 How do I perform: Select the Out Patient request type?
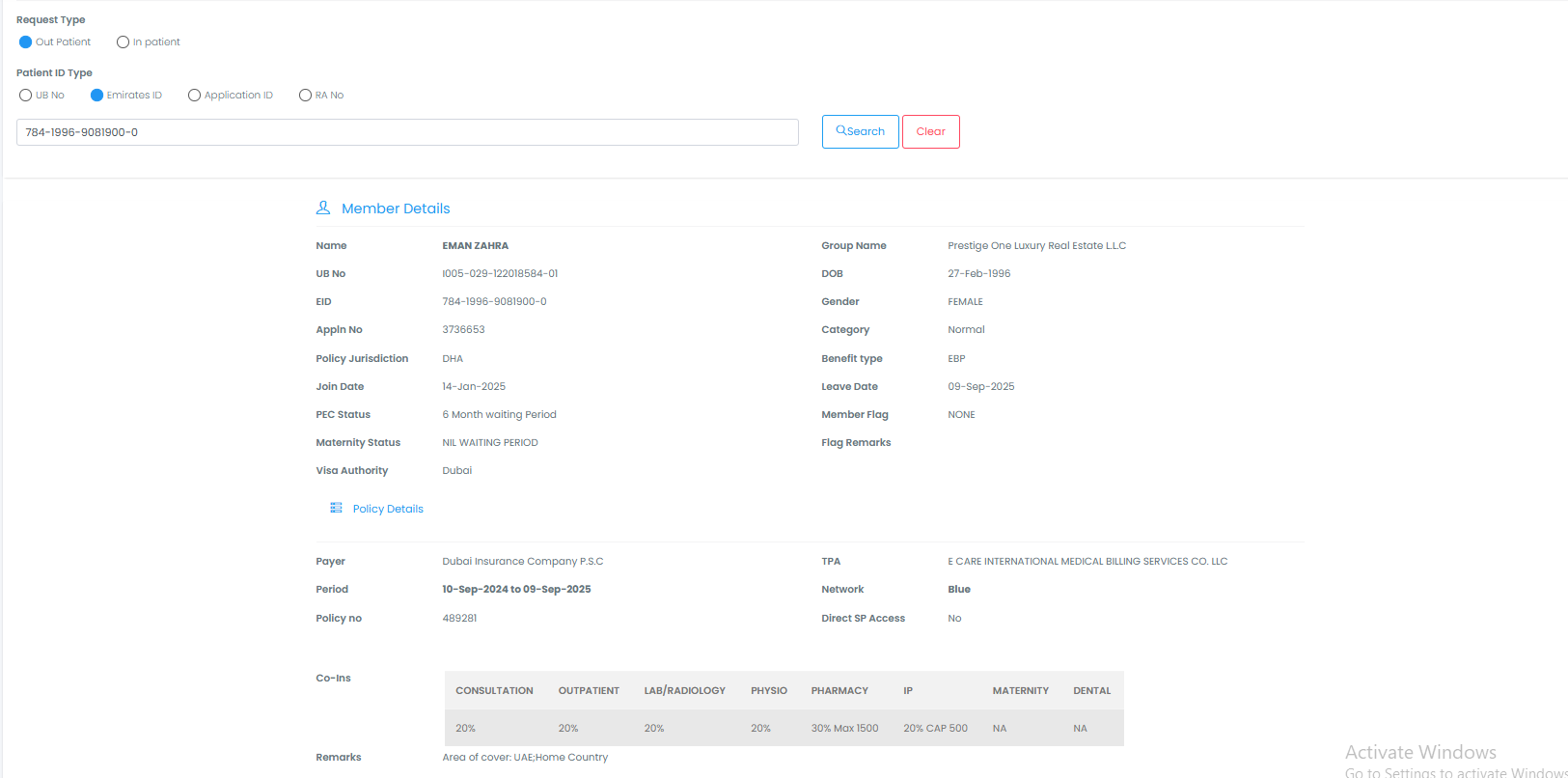(26, 42)
